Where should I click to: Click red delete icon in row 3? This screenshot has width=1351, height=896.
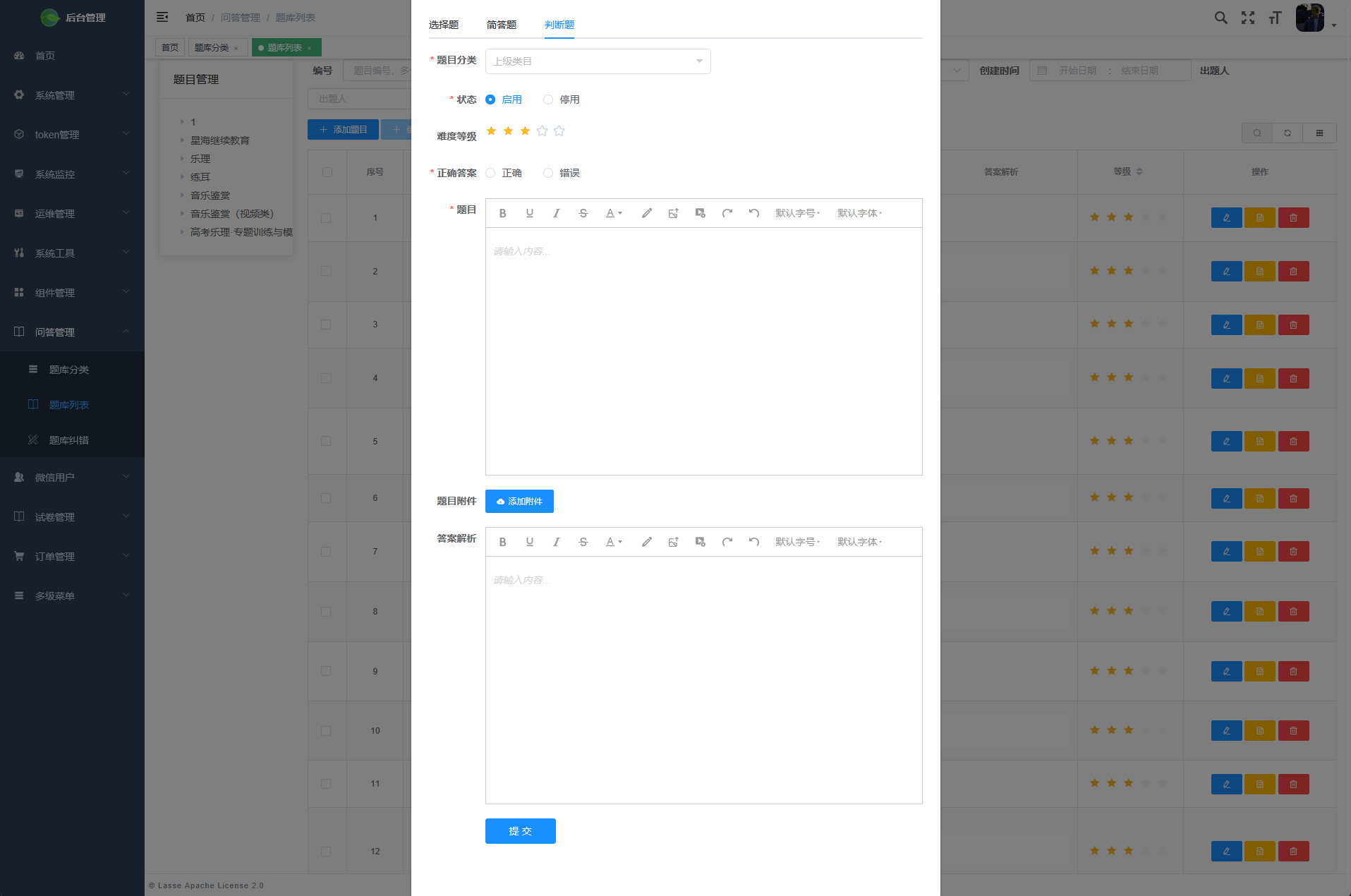coord(1293,325)
